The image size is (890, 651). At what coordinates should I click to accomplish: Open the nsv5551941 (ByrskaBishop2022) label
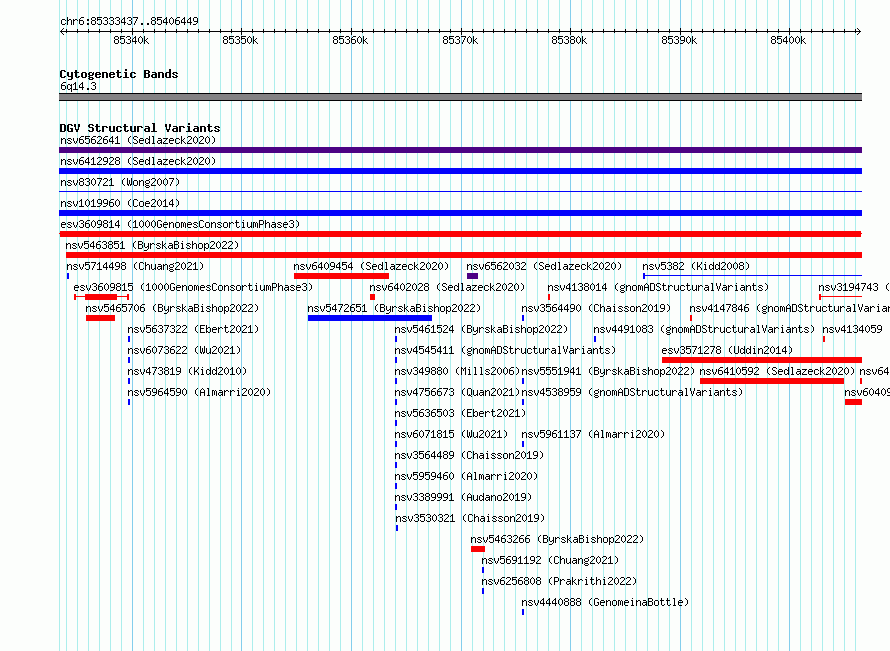pos(608,371)
